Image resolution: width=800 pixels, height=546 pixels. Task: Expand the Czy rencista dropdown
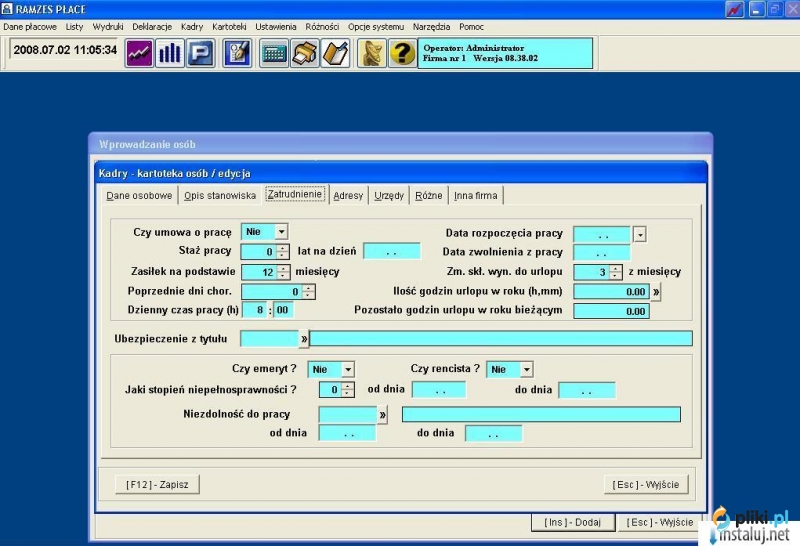coord(527,369)
